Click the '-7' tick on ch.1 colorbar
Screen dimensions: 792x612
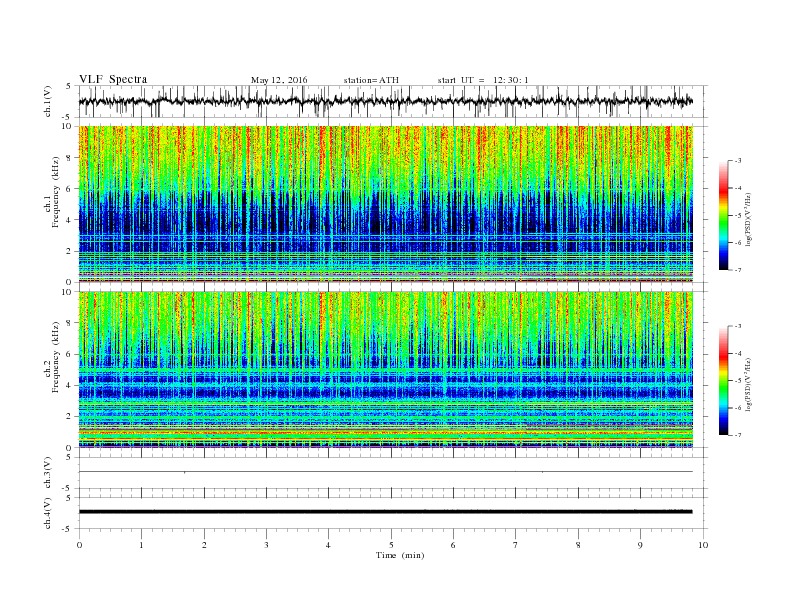pos(738,270)
